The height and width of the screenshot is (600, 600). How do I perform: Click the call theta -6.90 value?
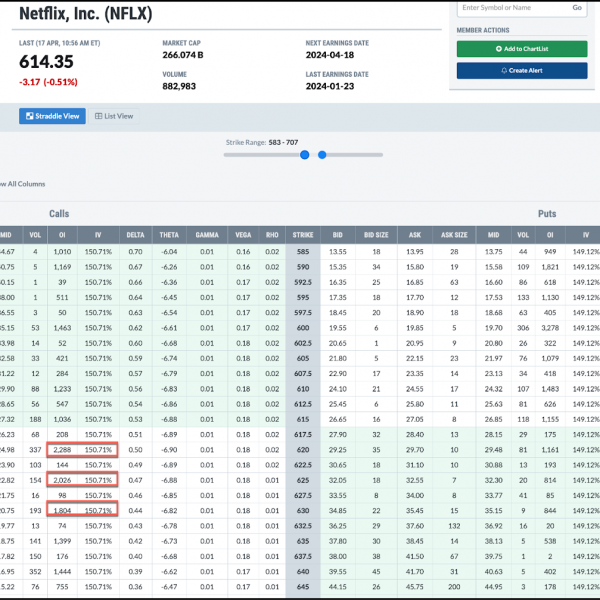click(x=169, y=450)
